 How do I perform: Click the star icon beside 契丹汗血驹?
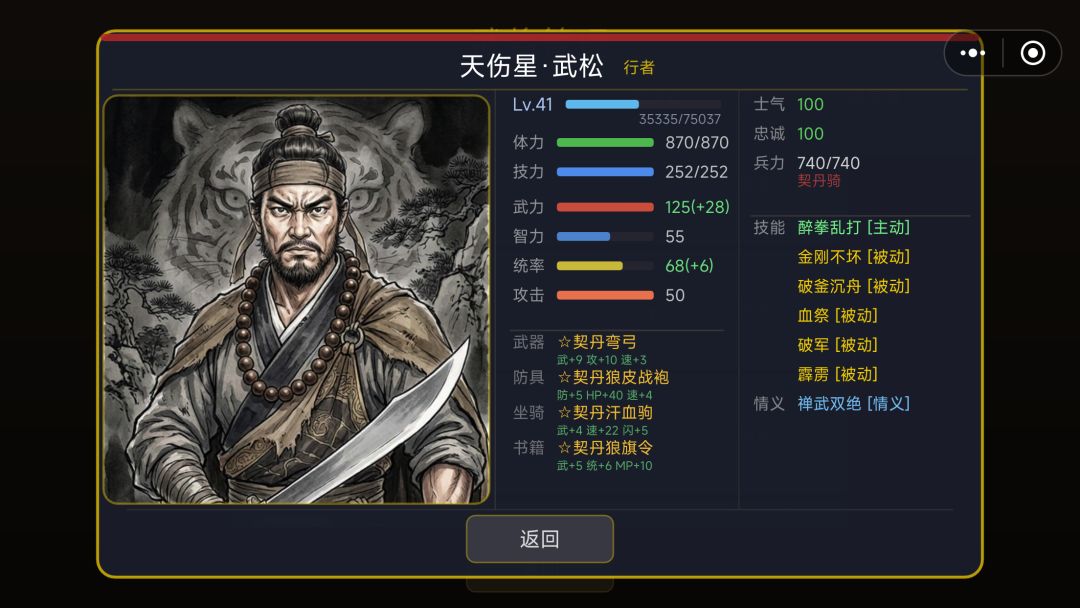[564, 412]
